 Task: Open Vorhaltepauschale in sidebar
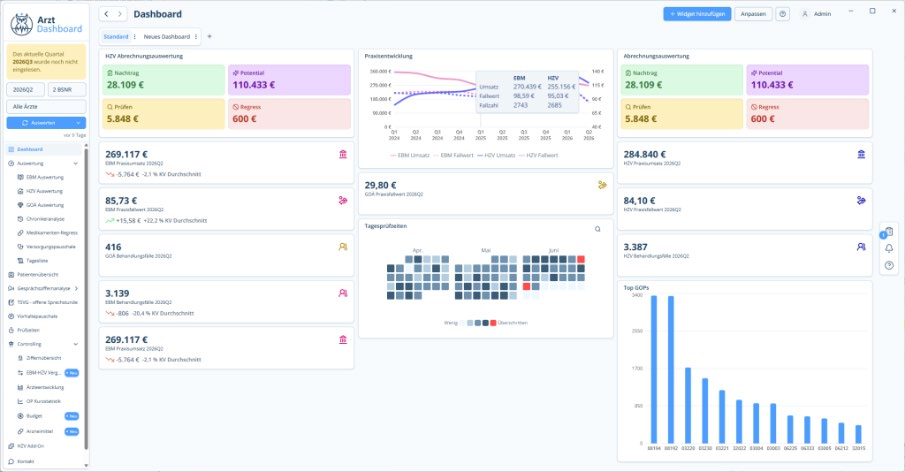click(37, 316)
